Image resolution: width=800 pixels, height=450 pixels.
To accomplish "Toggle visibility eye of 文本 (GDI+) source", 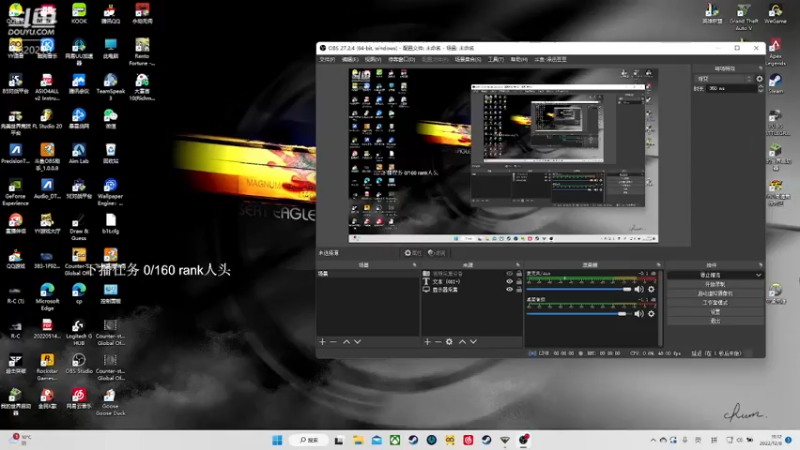I will pyautogui.click(x=509, y=282).
